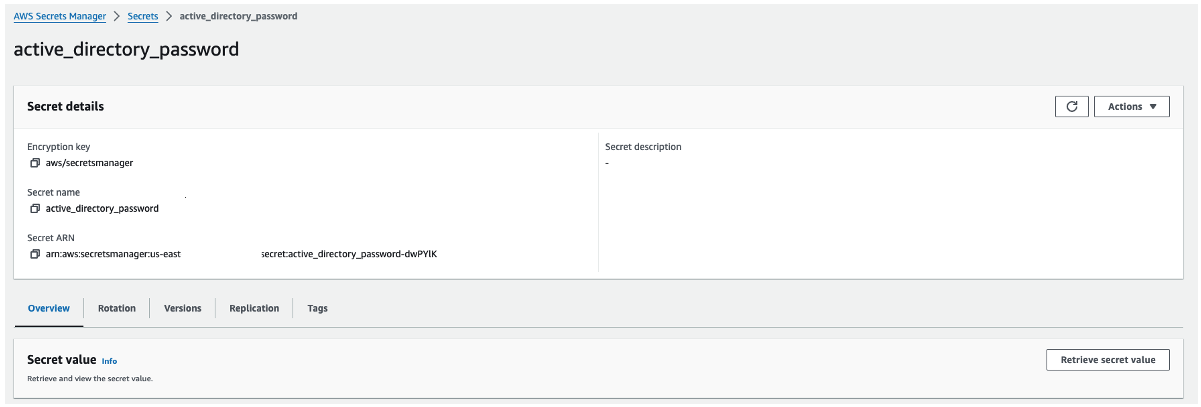This screenshot has height=407, width=1201.
Task: Click the Secret description label
Action: click(x=643, y=146)
